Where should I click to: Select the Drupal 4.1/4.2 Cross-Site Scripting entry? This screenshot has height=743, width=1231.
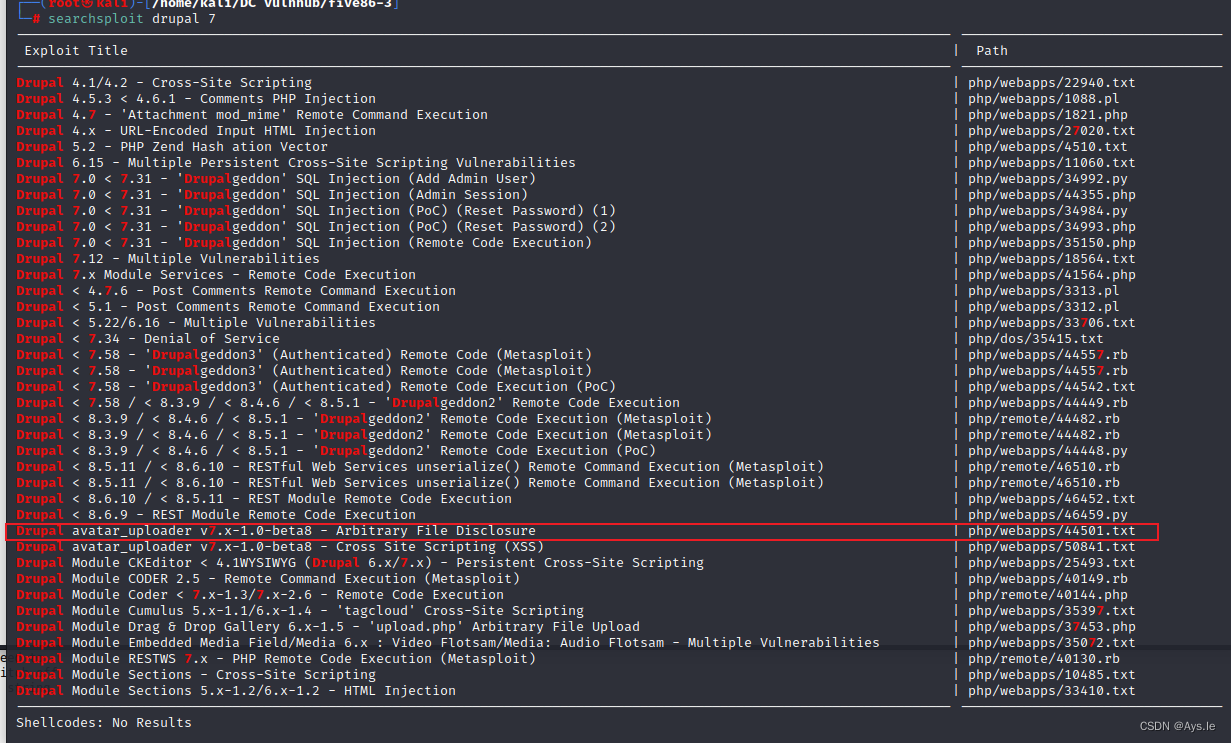click(x=164, y=83)
